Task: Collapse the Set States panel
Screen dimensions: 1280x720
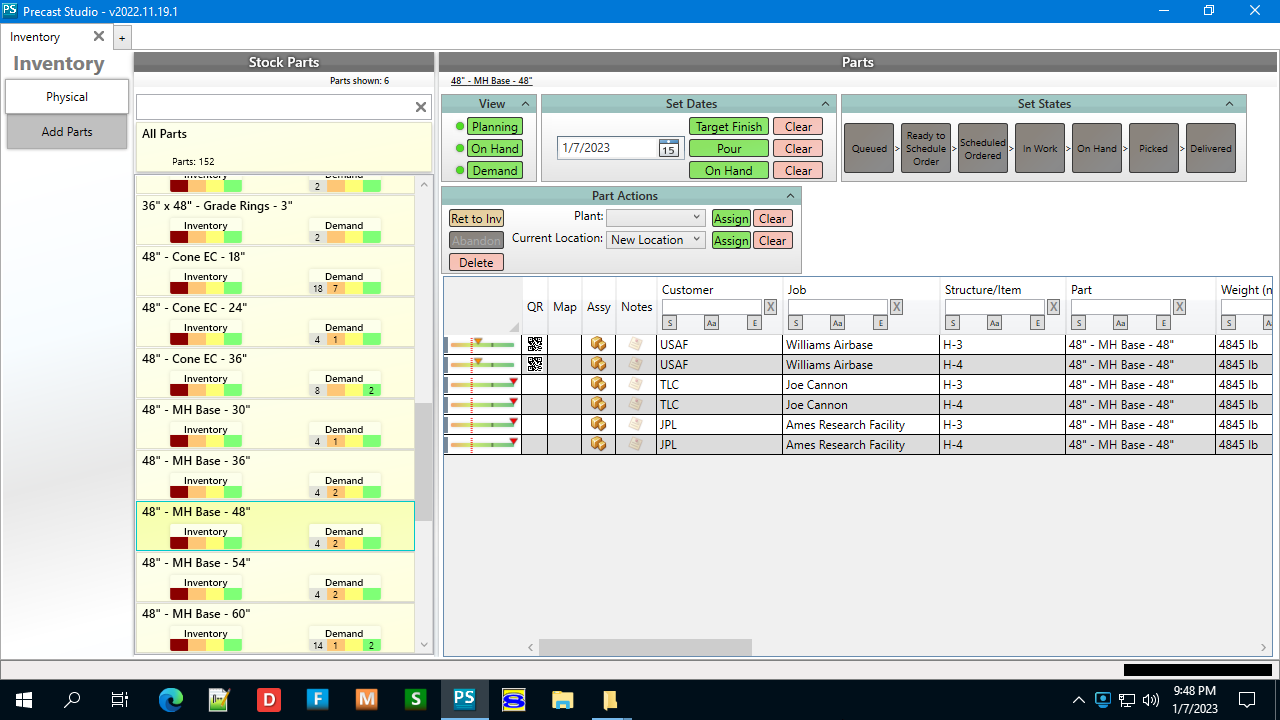Action: click(x=1229, y=104)
